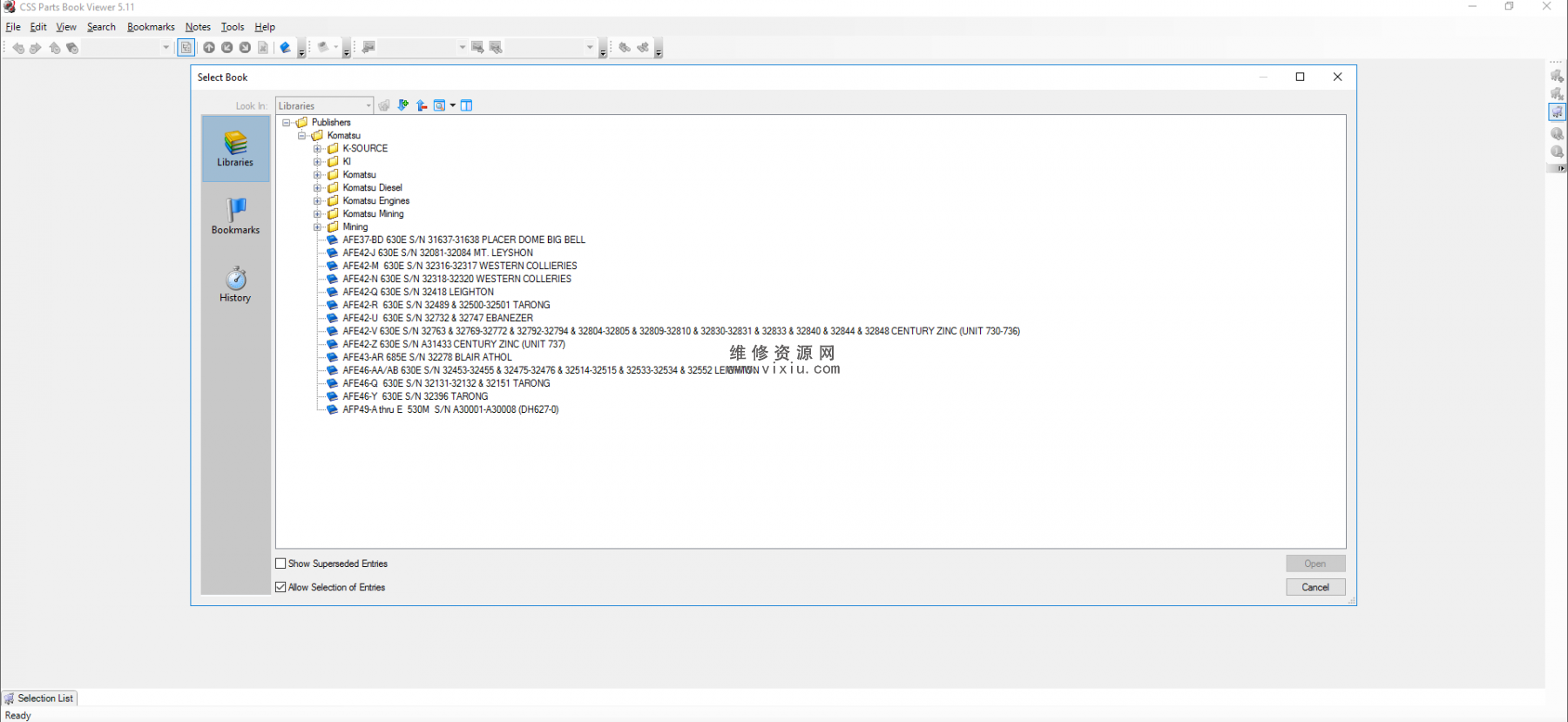
Task: Click the blue split pane layout icon
Action: 467,105
